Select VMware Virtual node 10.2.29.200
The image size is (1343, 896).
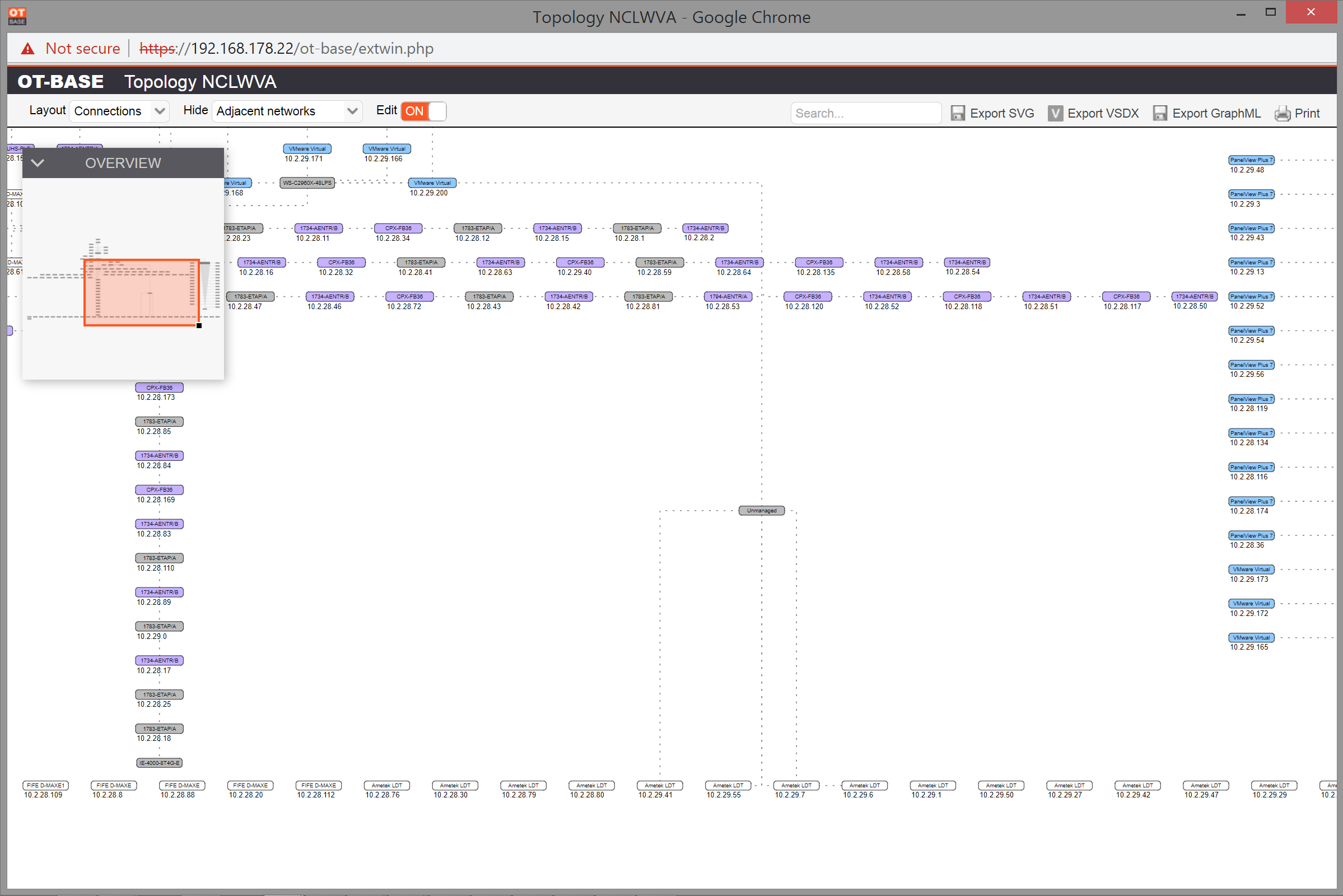(x=432, y=183)
